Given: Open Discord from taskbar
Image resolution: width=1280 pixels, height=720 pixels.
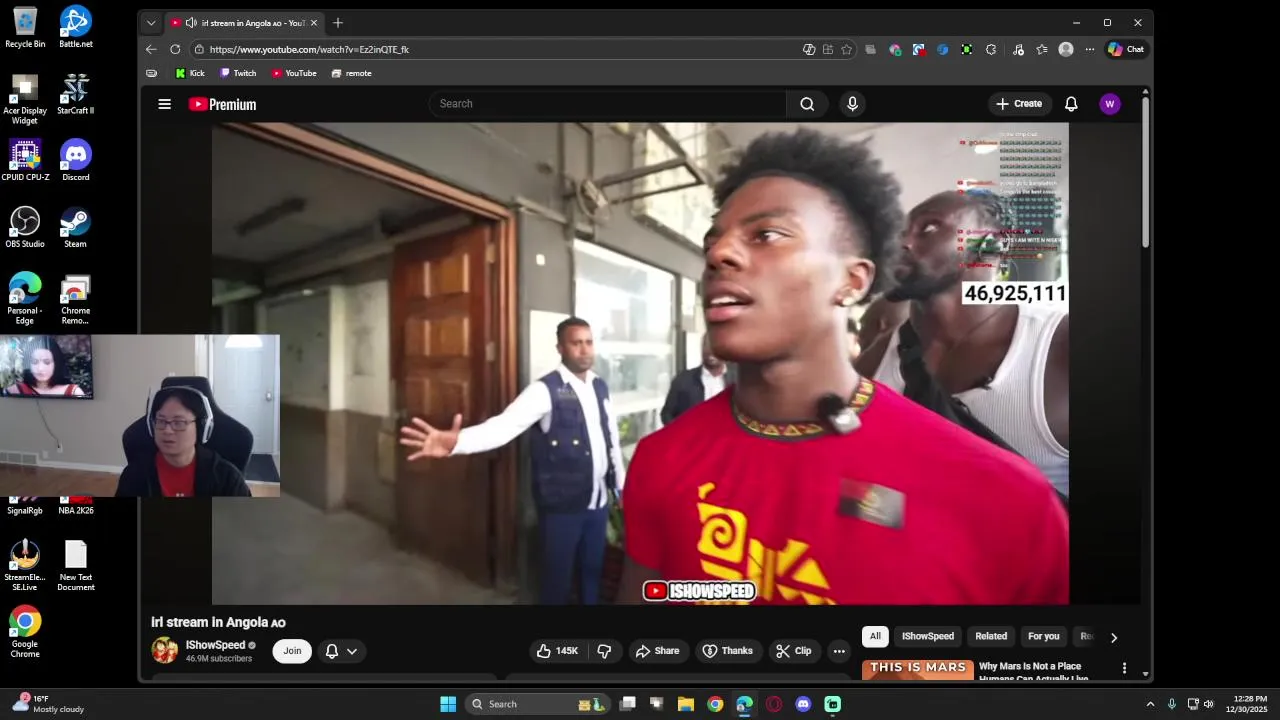Looking at the screenshot, I should click(803, 704).
